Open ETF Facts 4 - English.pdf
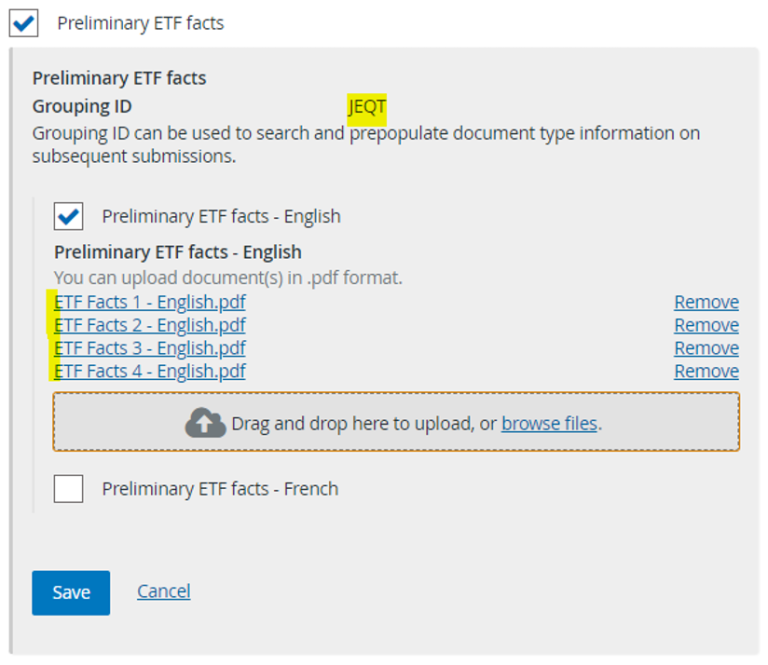 coord(150,371)
